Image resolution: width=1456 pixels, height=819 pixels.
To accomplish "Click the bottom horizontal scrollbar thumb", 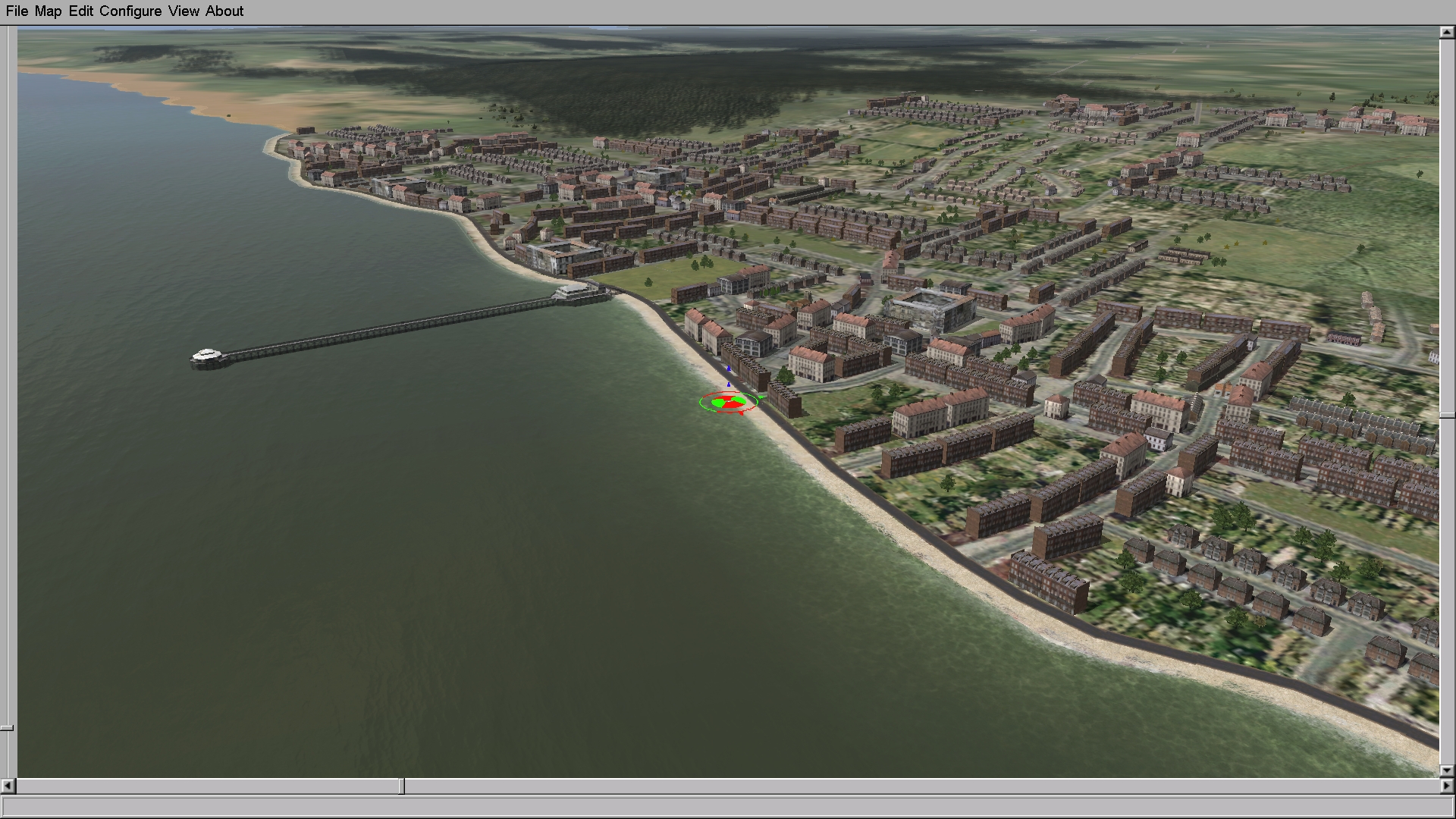I will click(402, 786).
